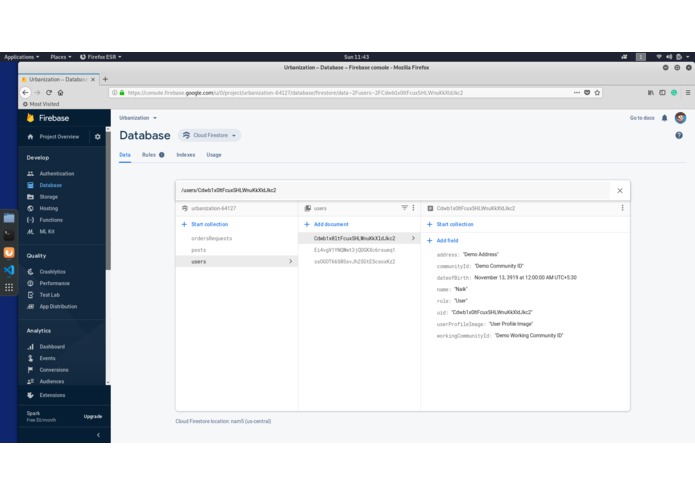
Task: Expand the Cdwb1x0ltFcuxSHLWnuKkXldJkc2 document chevron
Action: click(x=413, y=238)
